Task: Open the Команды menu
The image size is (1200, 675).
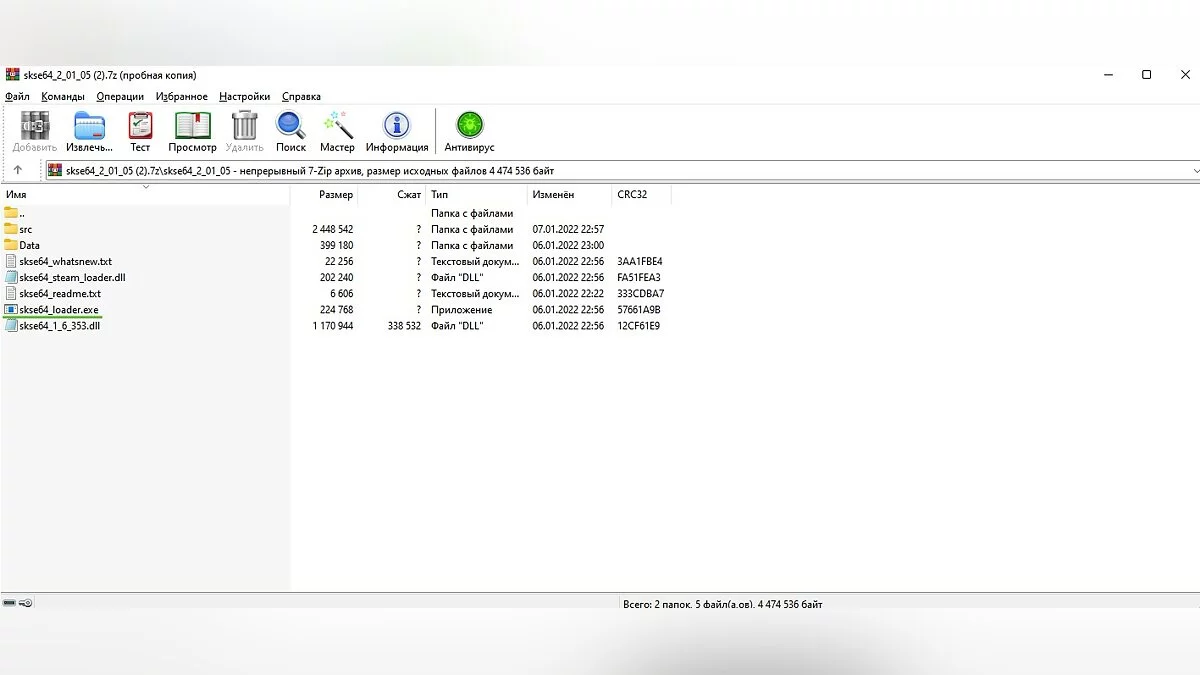Action: (63, 97)
